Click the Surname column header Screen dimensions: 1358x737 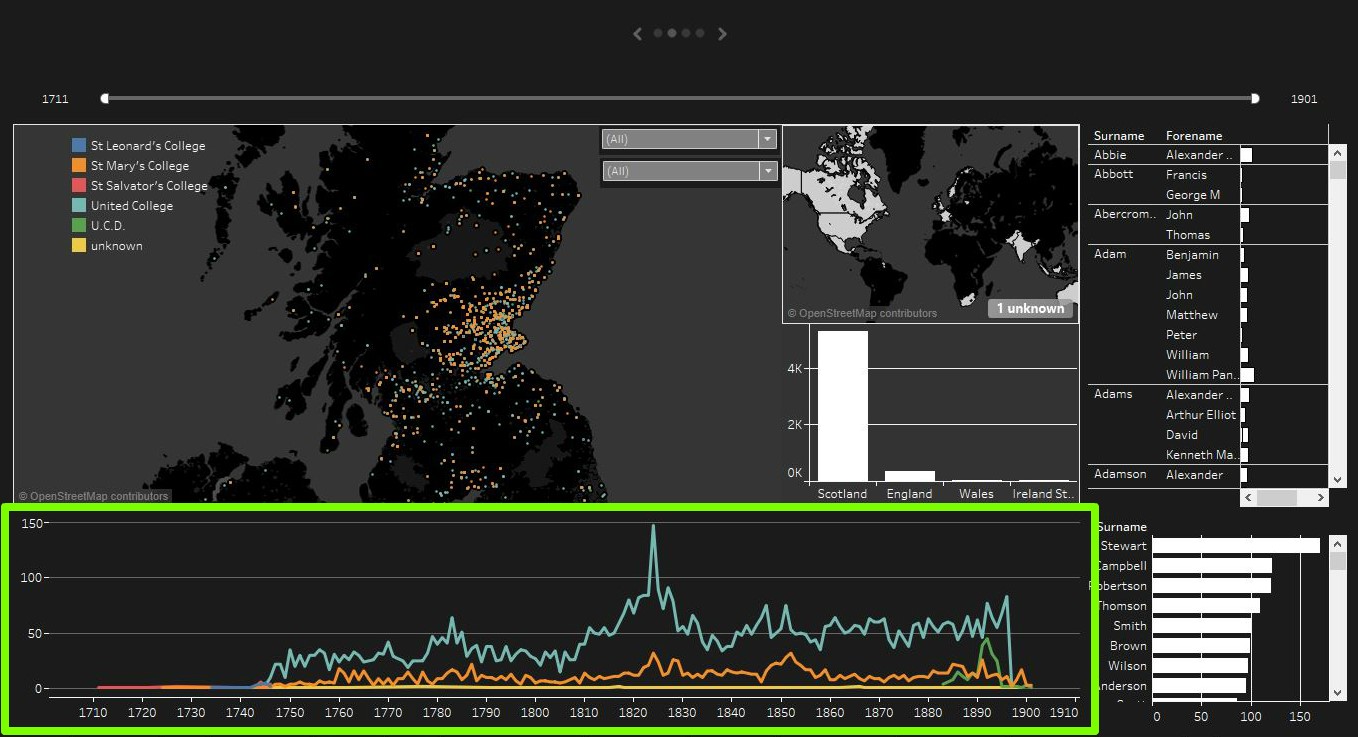point(1119,136)
